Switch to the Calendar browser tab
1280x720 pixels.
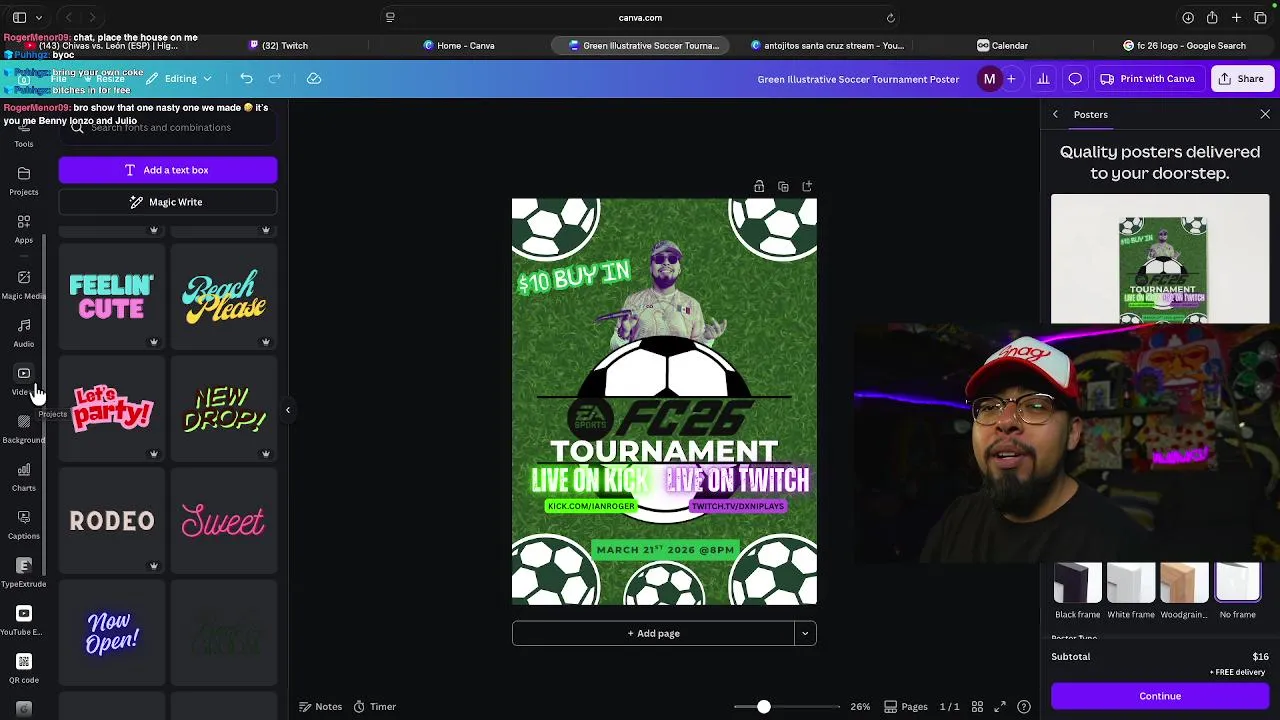1003,45
